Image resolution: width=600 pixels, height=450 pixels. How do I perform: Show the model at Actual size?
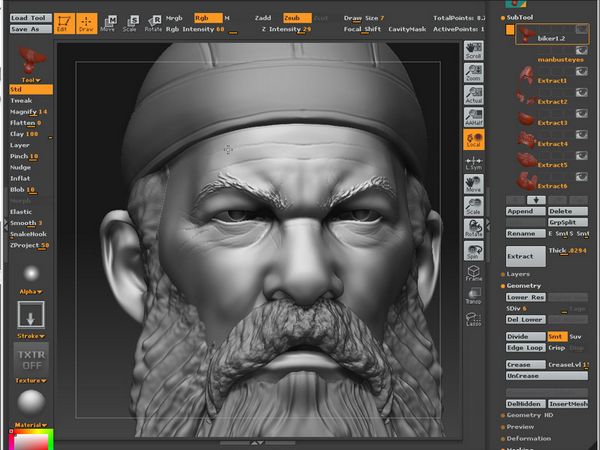(x=474, y=95)
